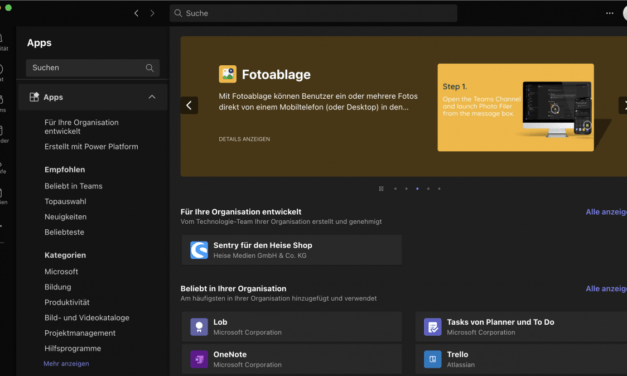This screenshot has width=627, height=376.
Task: Open the three-dots settings menu at top right
Action: (x=609, y=13)
